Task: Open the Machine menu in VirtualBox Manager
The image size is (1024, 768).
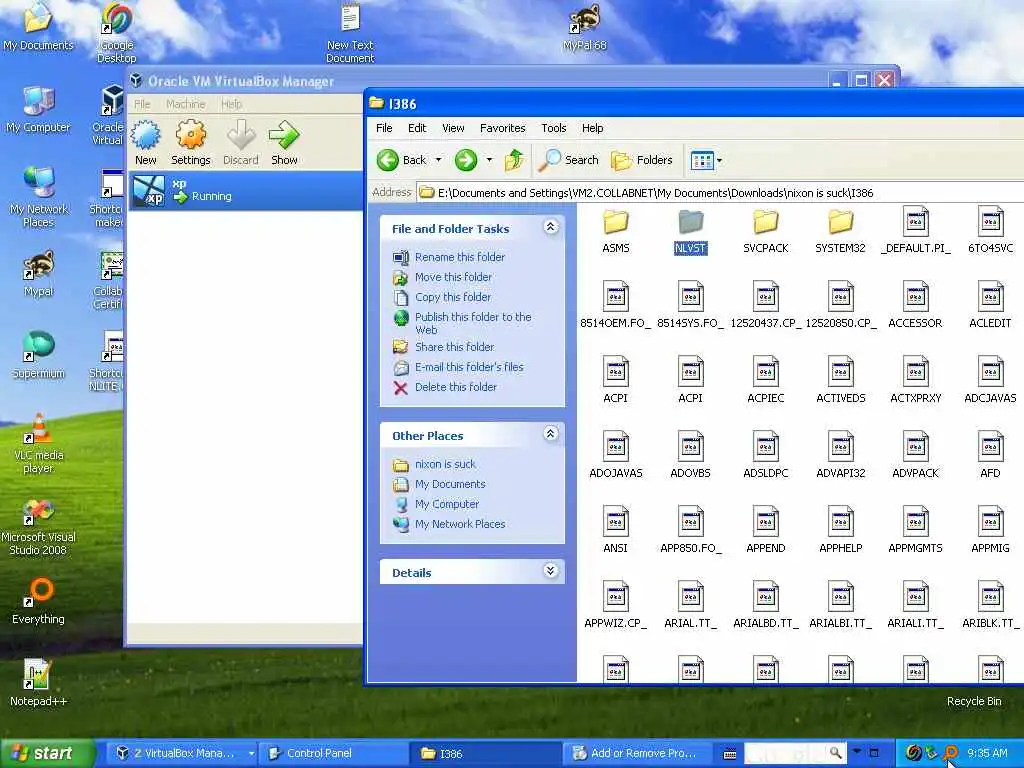Action: tap(185, 104)
